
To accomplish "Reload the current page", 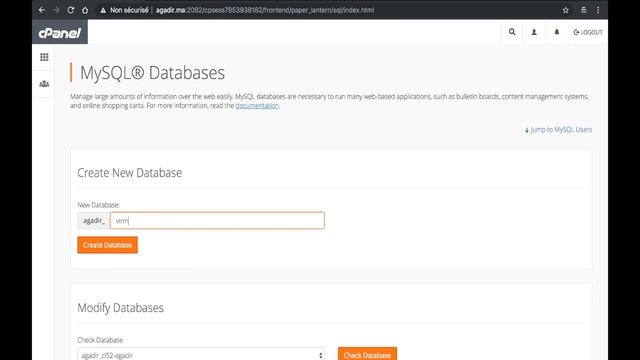I will [71, 10].
